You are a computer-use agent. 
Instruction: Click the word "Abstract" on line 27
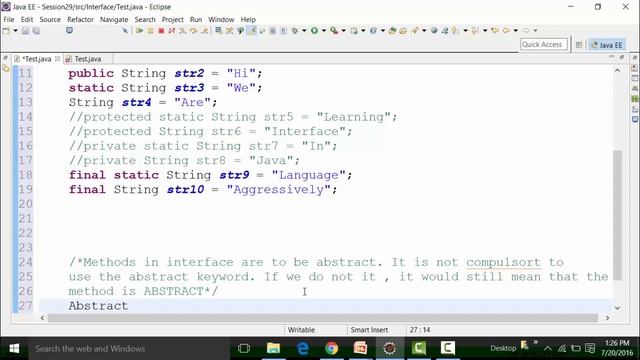coord(98,306)
